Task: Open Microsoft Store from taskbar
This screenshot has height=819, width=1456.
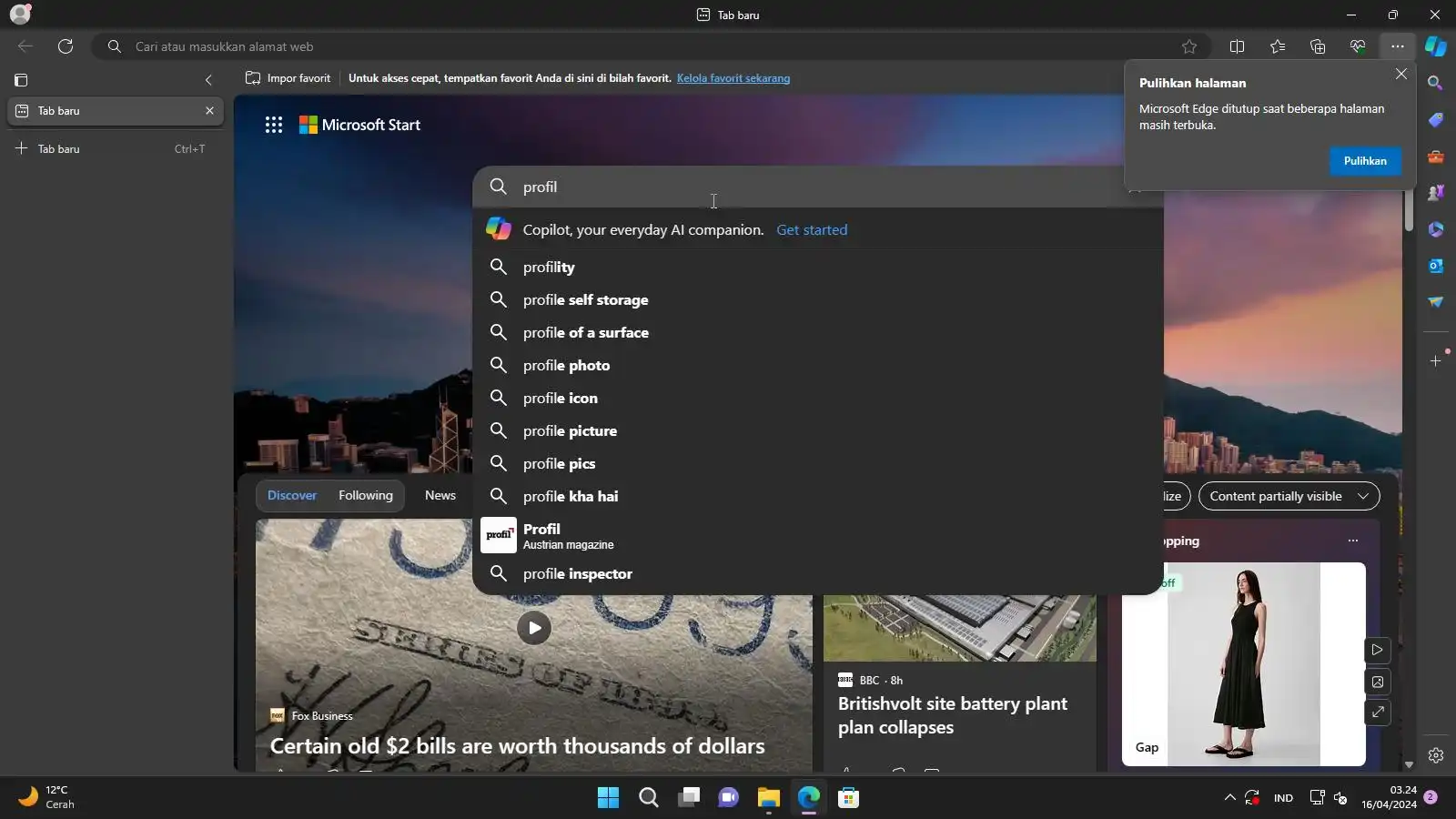Action: click(848, 798)
